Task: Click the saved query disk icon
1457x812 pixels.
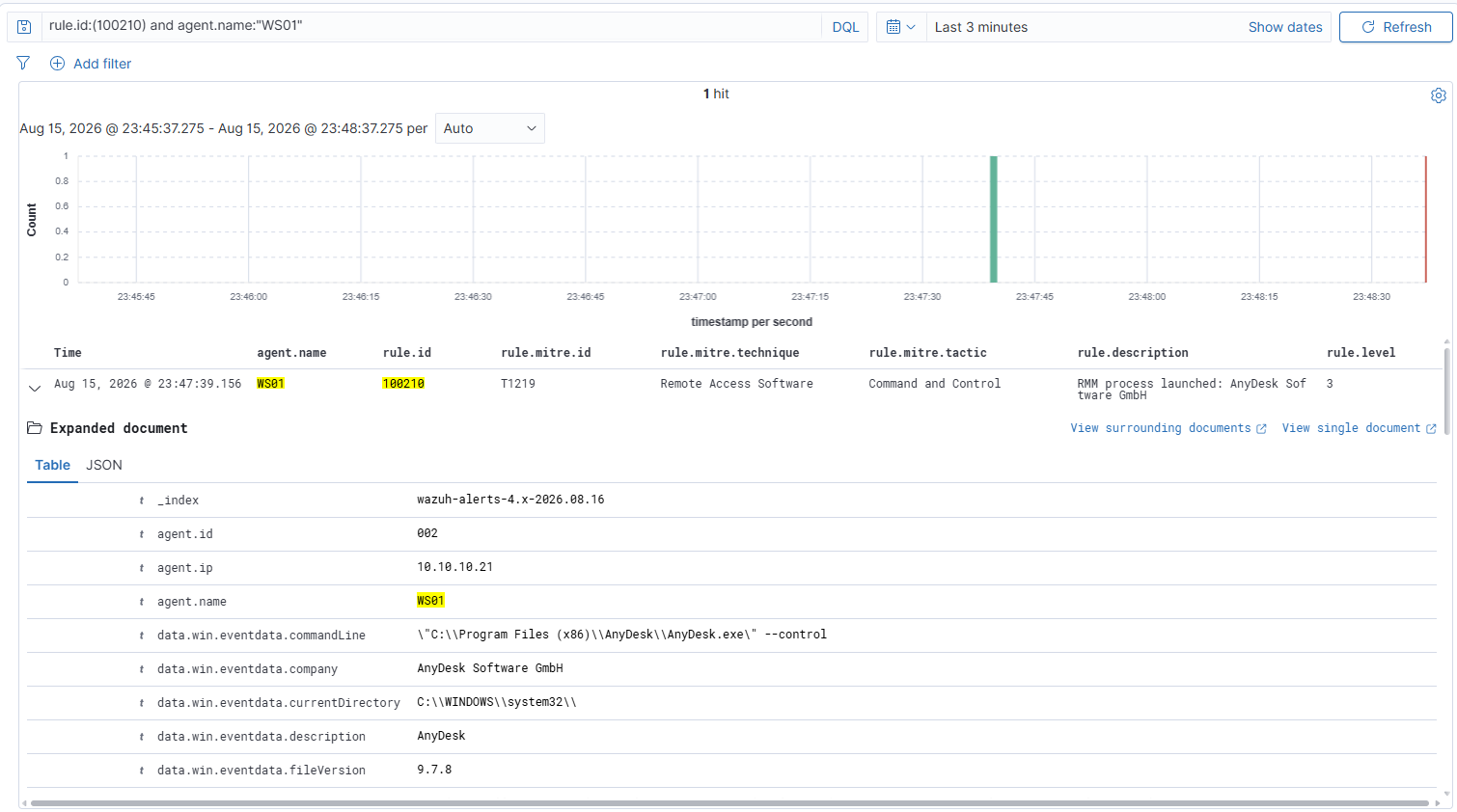Action: click(24, 27)
